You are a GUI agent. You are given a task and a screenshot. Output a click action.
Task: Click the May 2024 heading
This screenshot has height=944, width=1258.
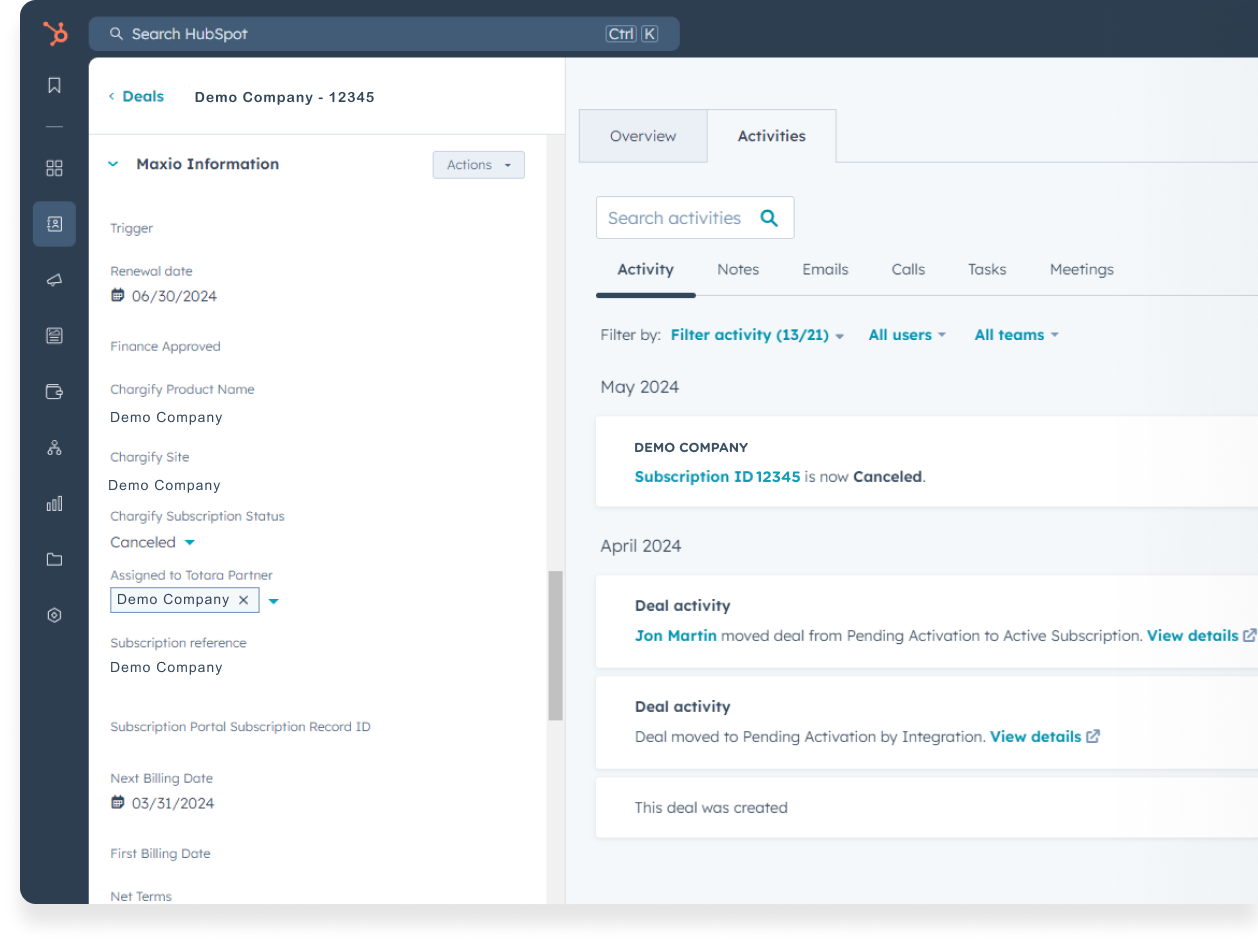pyautogui.click(x=640, y=387)
